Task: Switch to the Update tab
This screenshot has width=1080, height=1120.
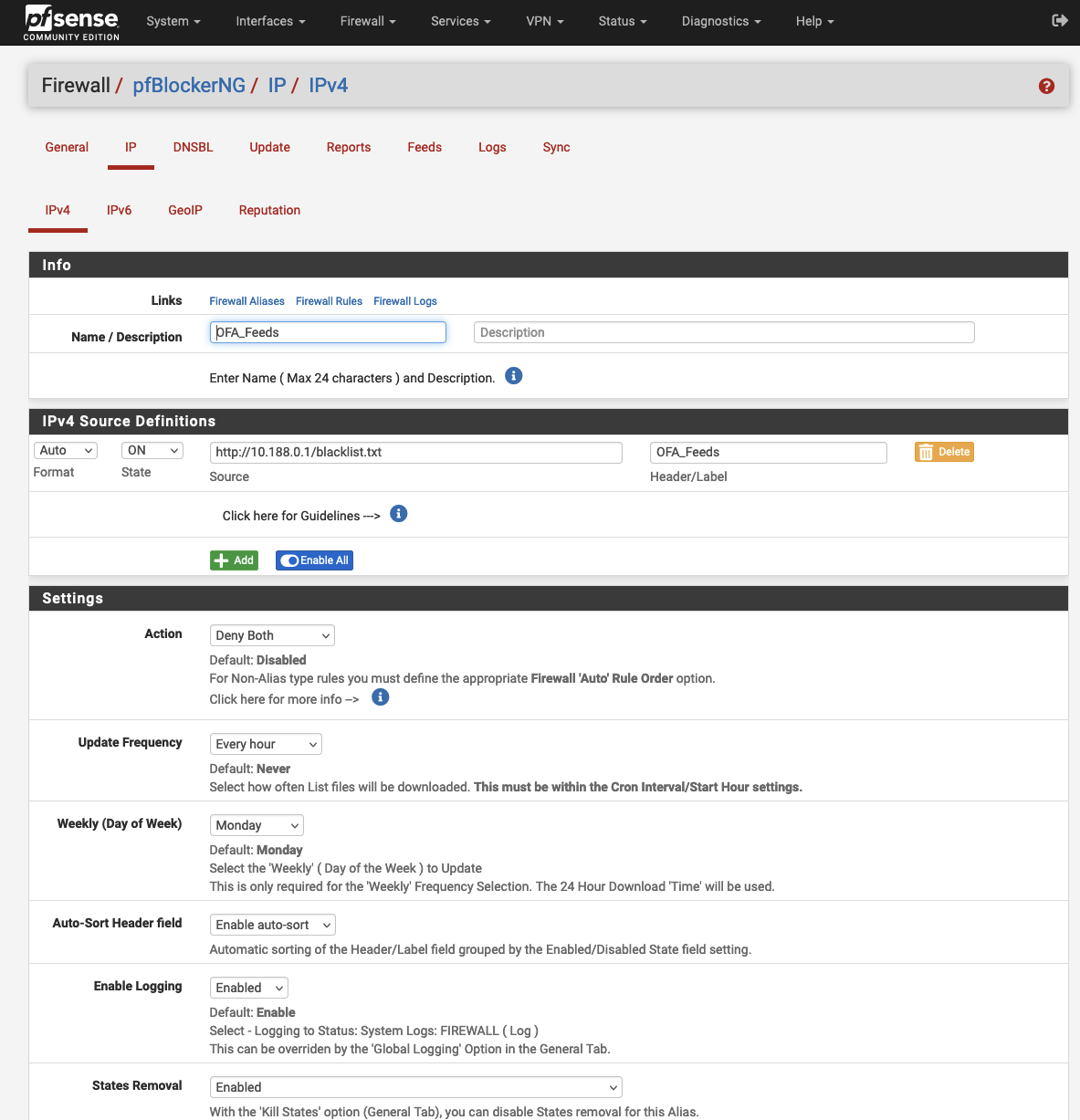Action: 270,147
